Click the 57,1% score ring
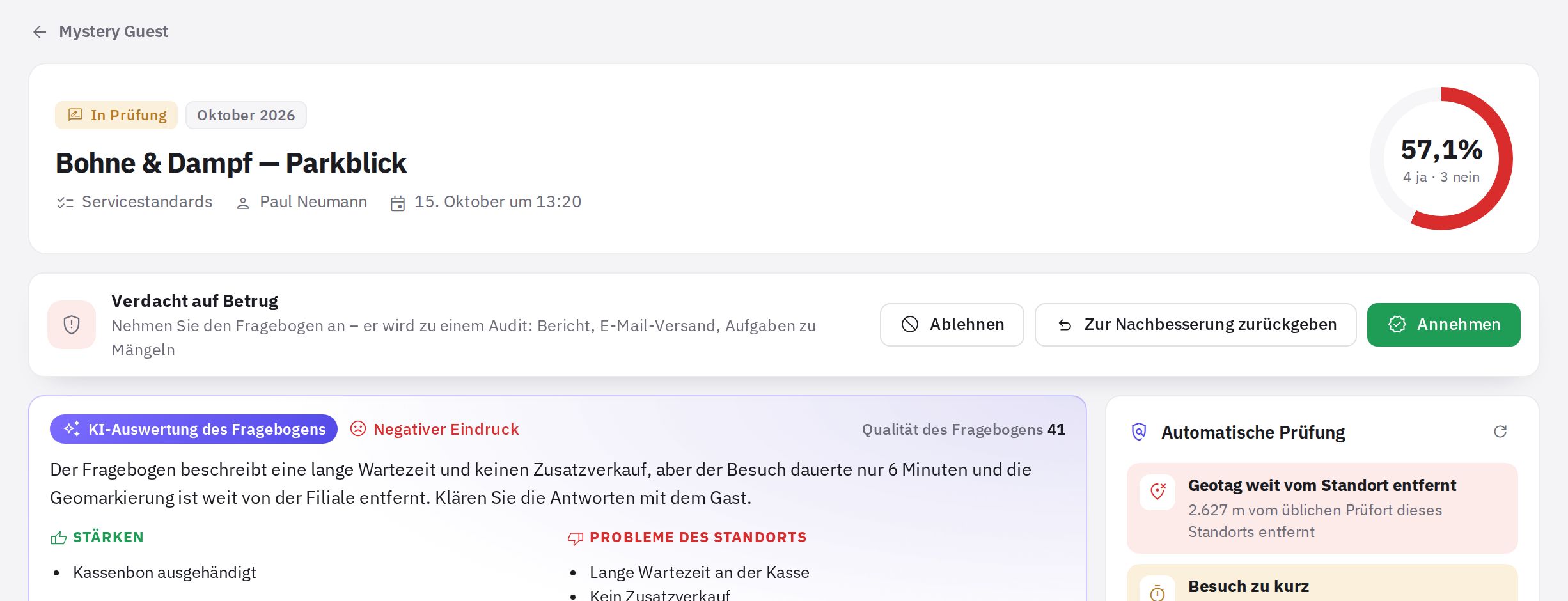 click(1441, 159)
